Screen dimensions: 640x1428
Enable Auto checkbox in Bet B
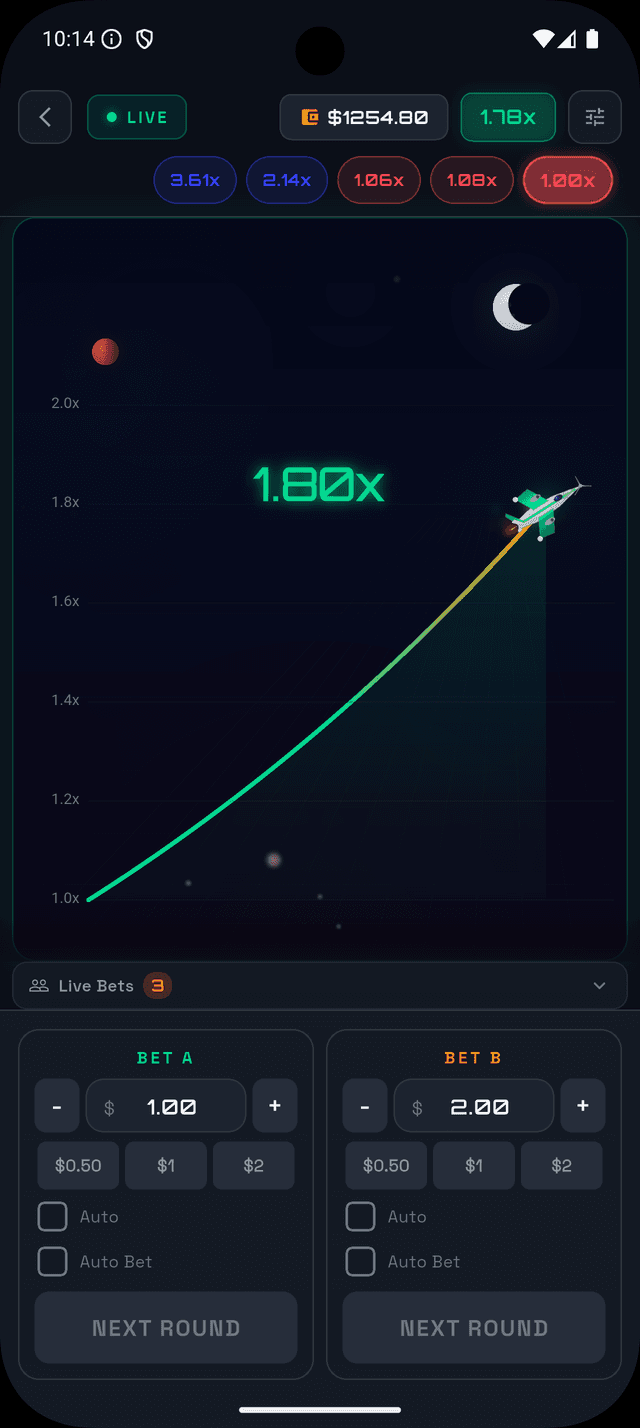[360, 1217]
